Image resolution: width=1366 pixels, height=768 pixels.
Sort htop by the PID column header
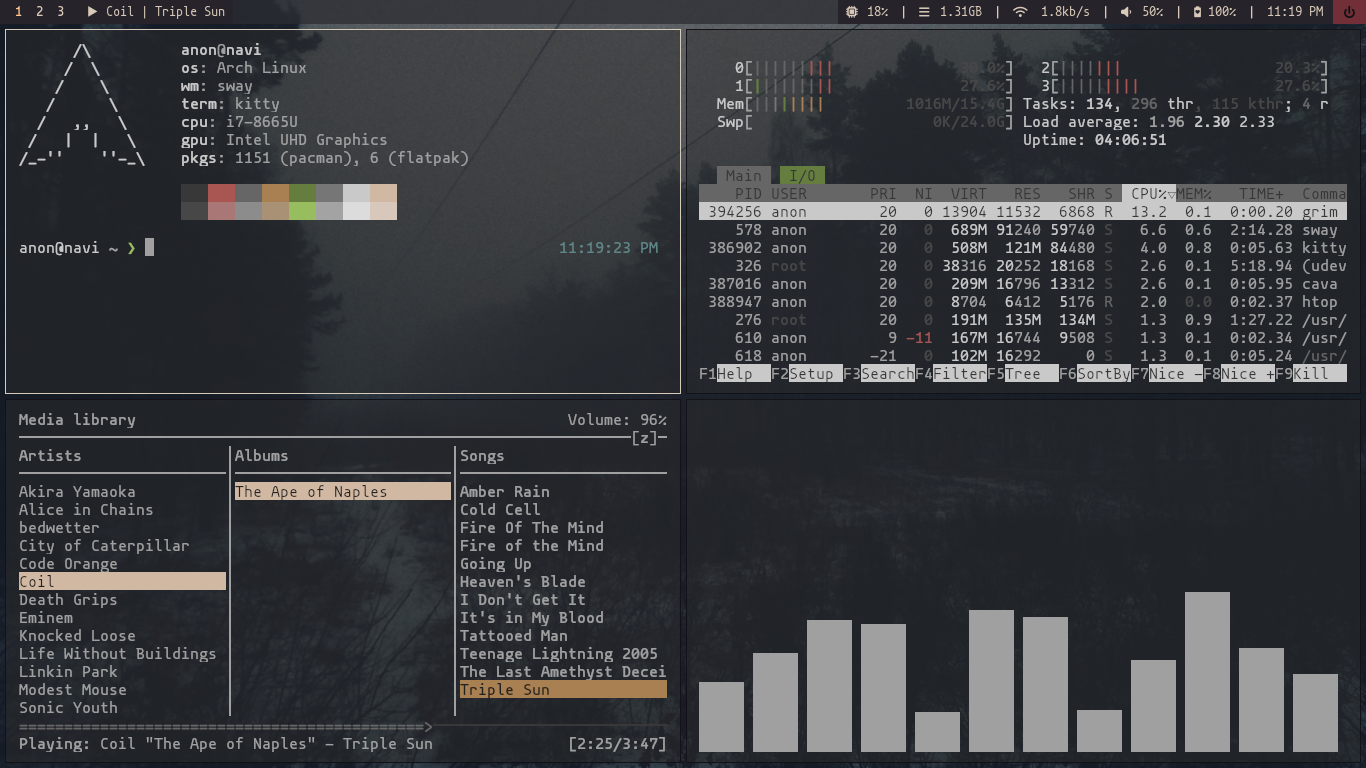click(748, 194)
